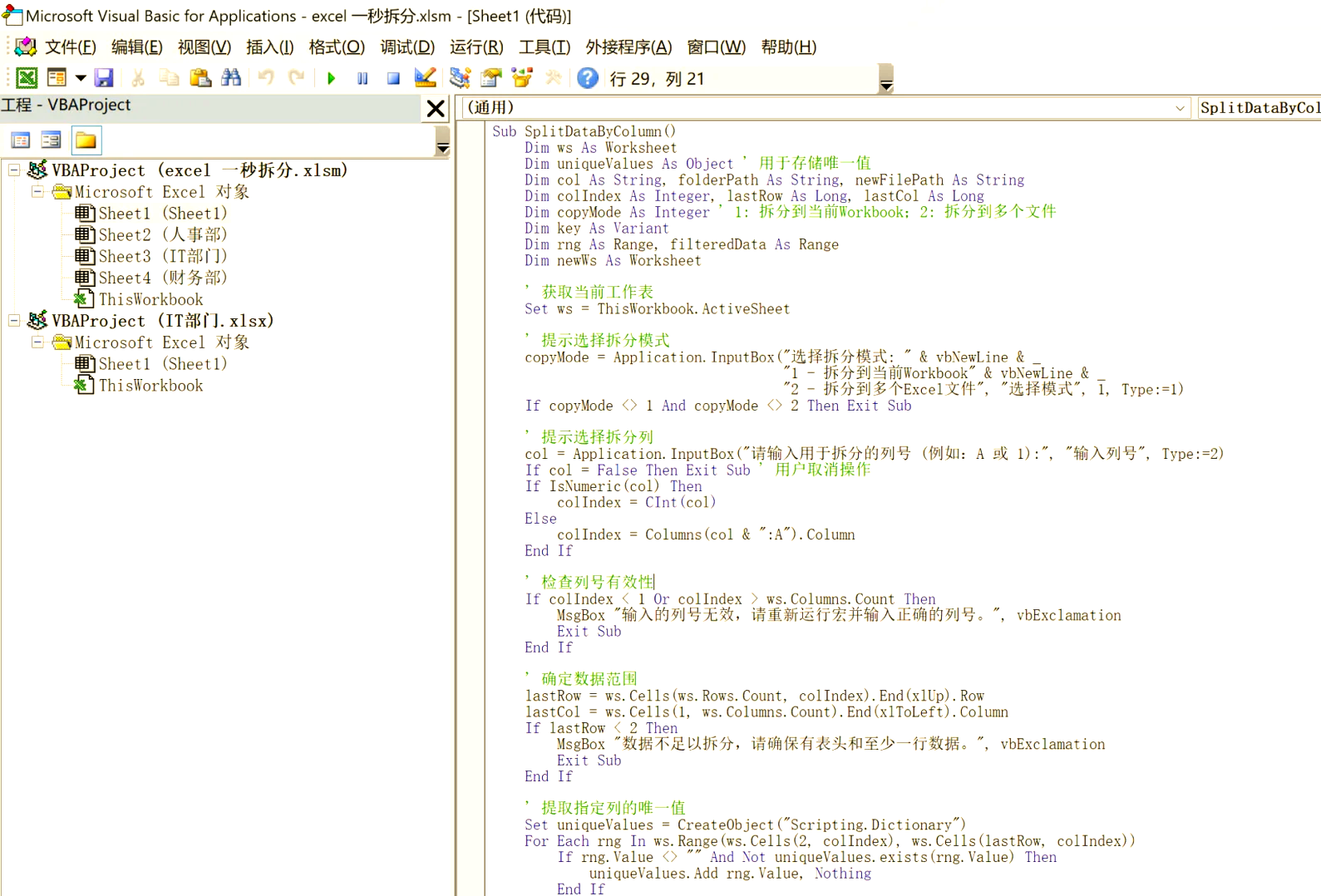Toggle Design Mode icon

point(425,78)
